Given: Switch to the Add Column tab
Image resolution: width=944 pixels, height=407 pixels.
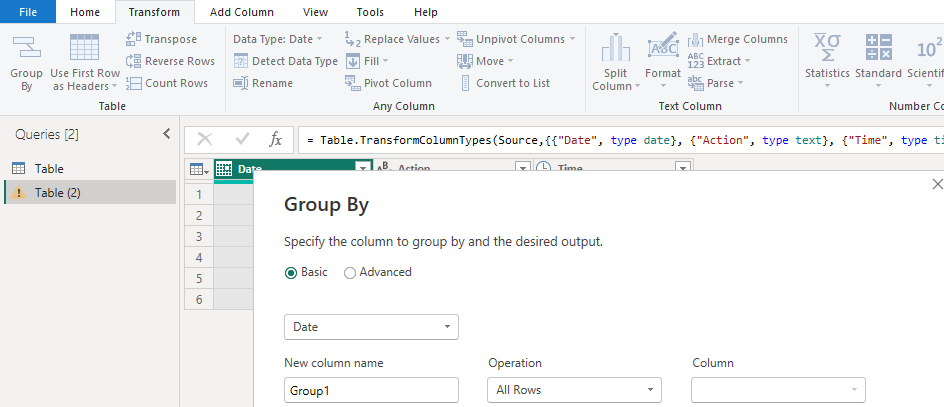Looking at the screenshot, I should pos(241,11).
